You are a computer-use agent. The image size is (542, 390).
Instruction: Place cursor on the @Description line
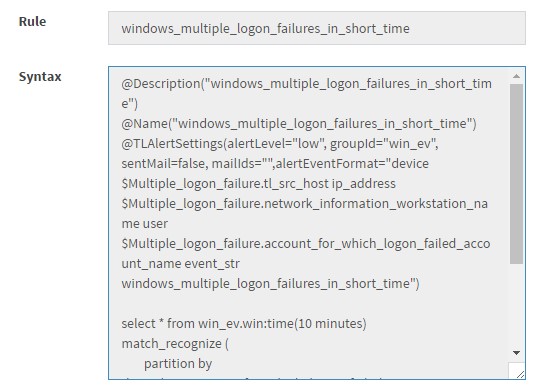306,84
